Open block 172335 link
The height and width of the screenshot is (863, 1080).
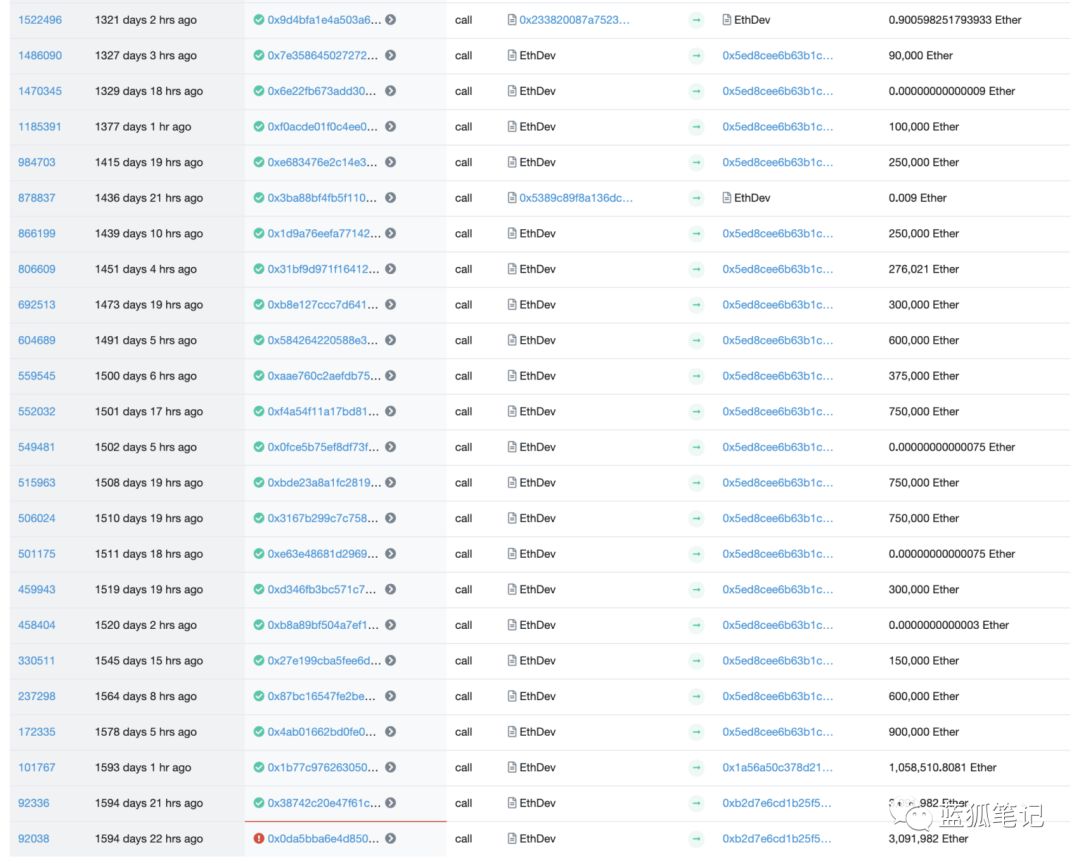[x=37, y=731]
